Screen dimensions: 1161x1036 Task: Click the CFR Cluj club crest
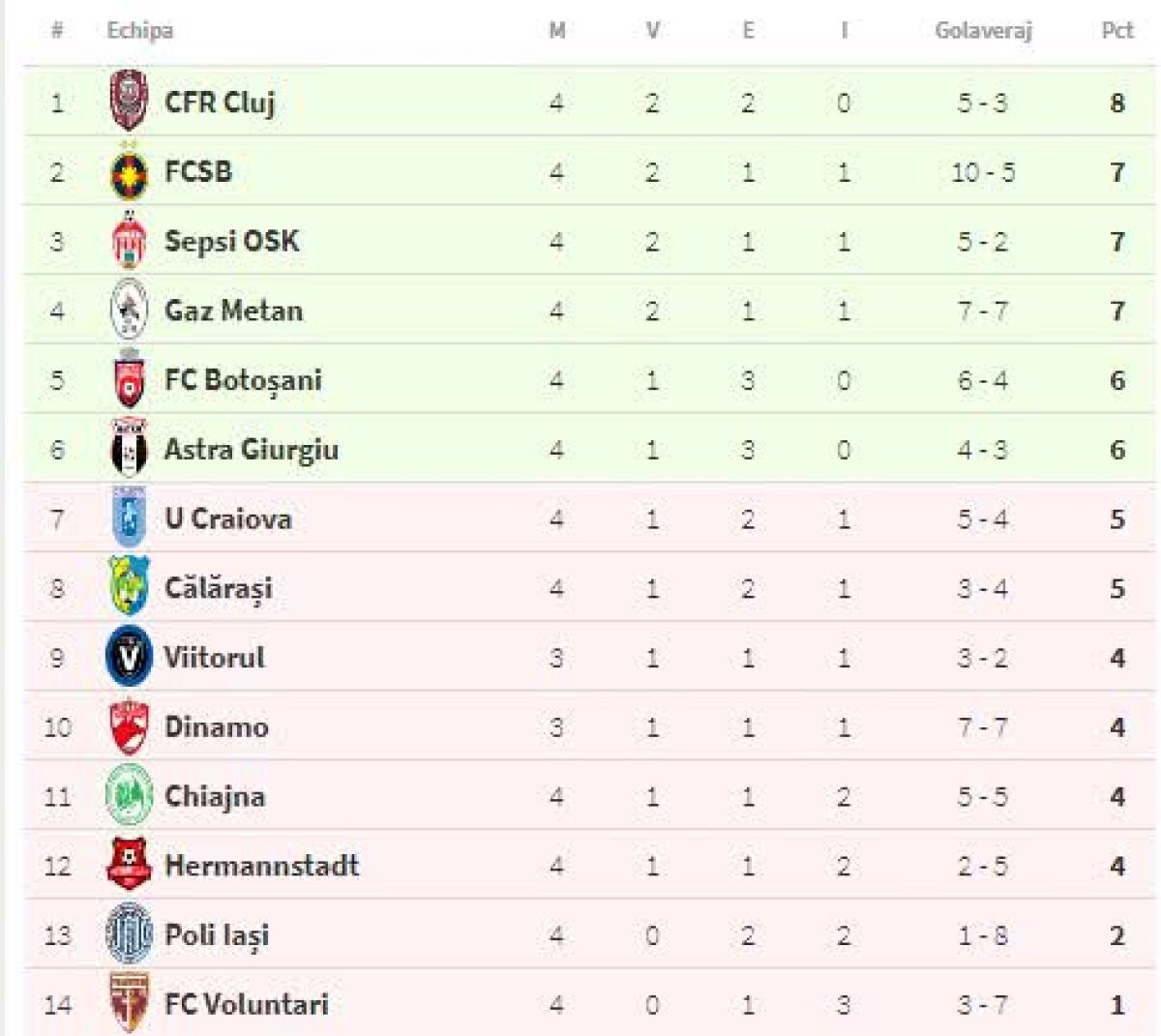click(x=128, y=102)
